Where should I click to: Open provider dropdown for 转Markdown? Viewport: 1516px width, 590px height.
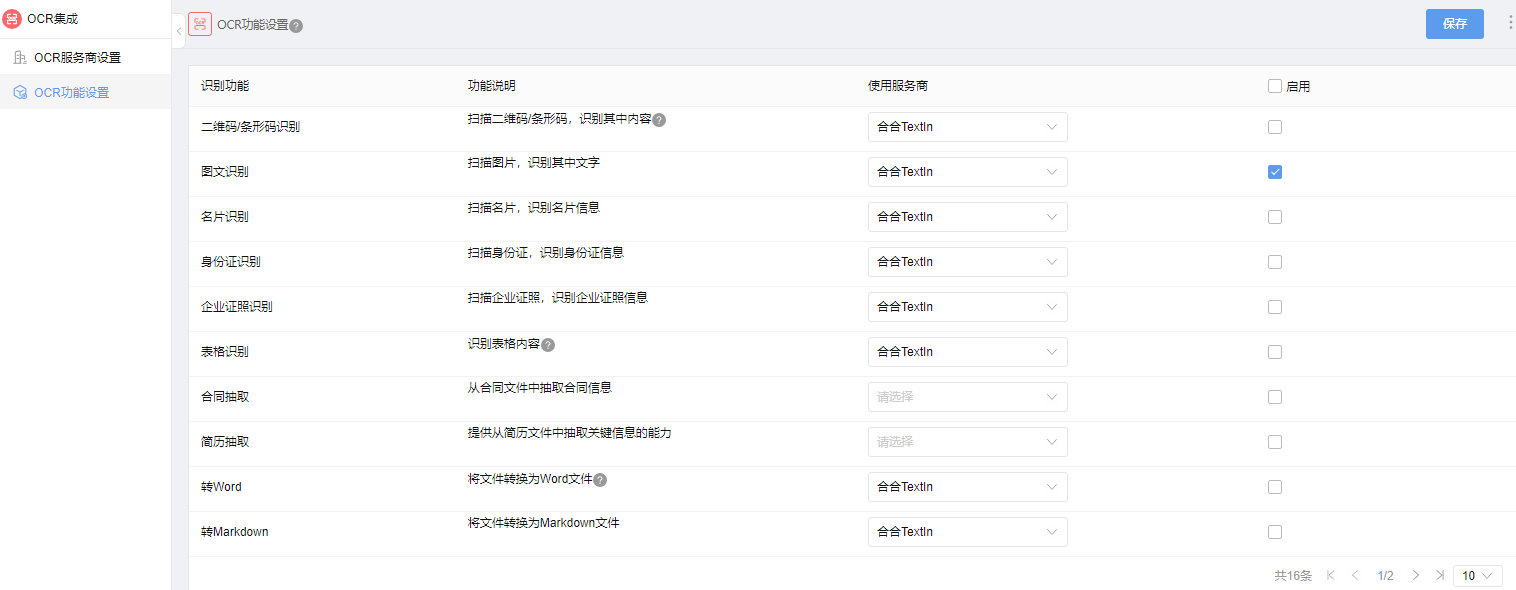pyautogui.click(x=967, y=532)
